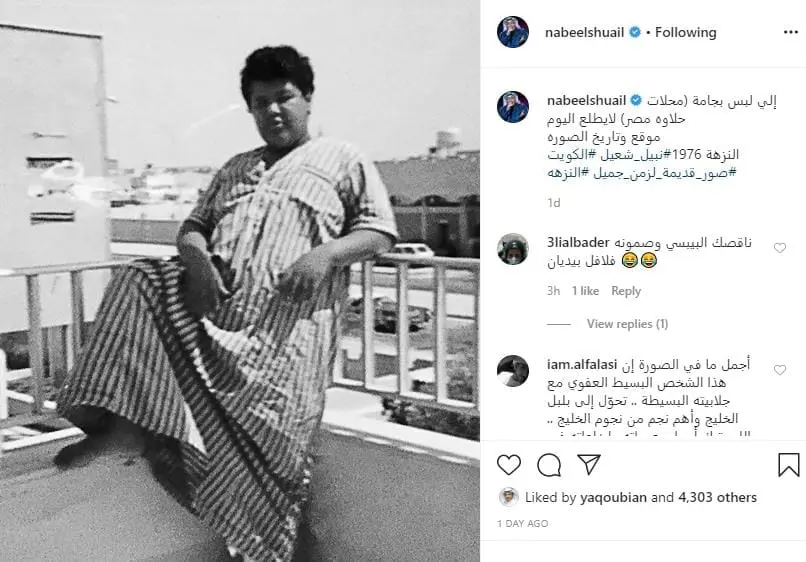Click nabeelshuail avatar in post header
The image size is (806, 562).
click(512, 32)
